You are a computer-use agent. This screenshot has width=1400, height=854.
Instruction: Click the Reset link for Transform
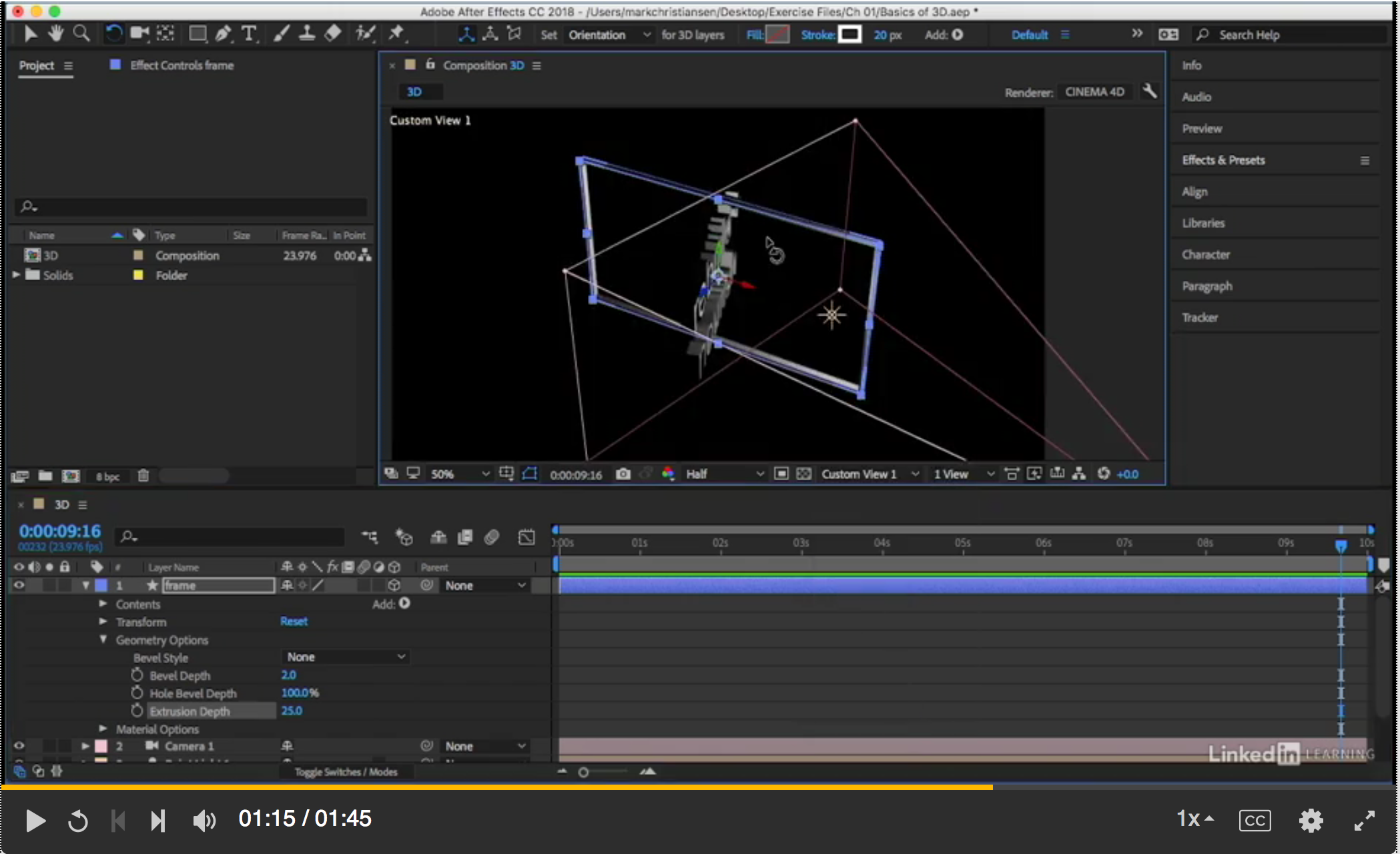[x=294, y=621]
